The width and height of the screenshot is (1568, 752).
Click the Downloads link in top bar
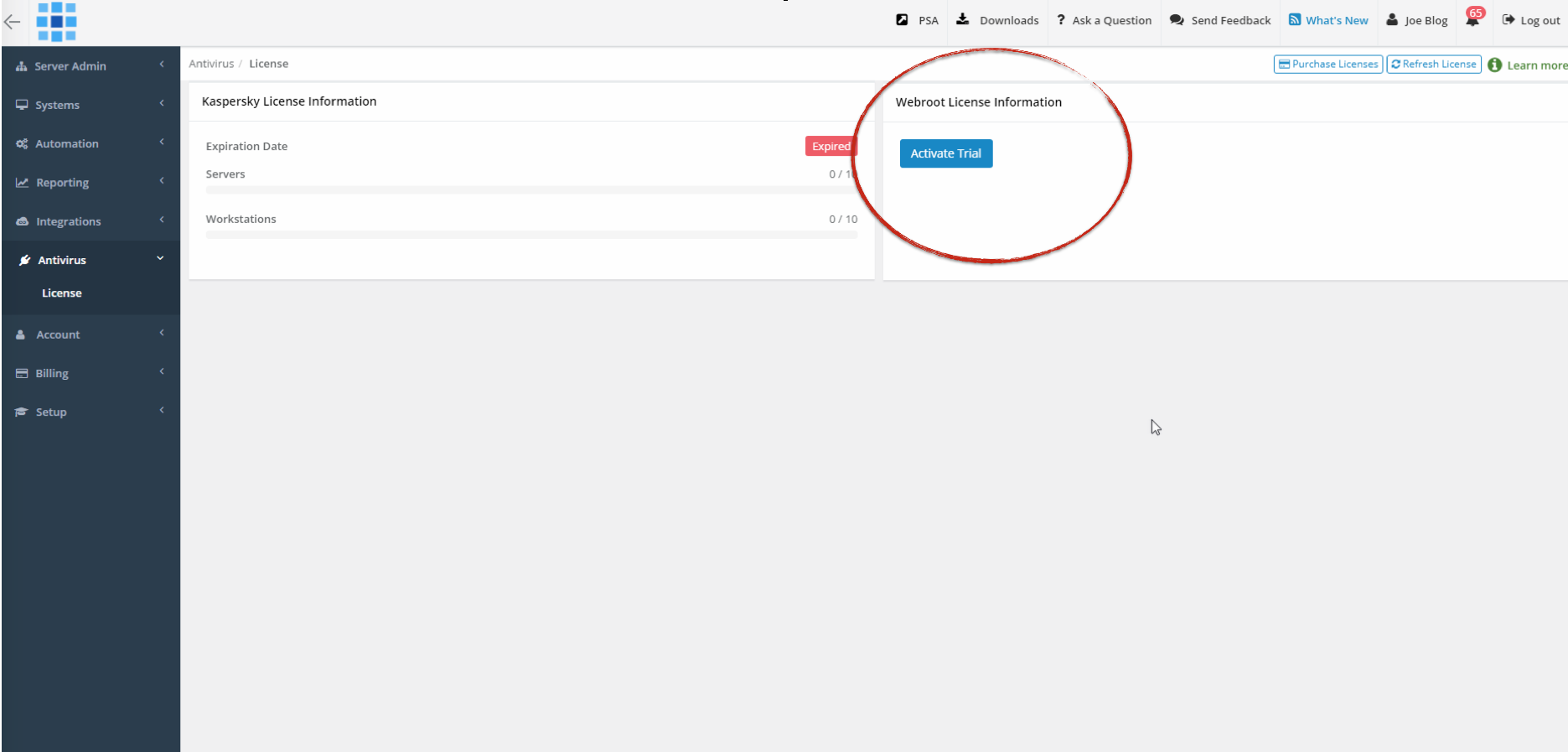click(1009, 21)
